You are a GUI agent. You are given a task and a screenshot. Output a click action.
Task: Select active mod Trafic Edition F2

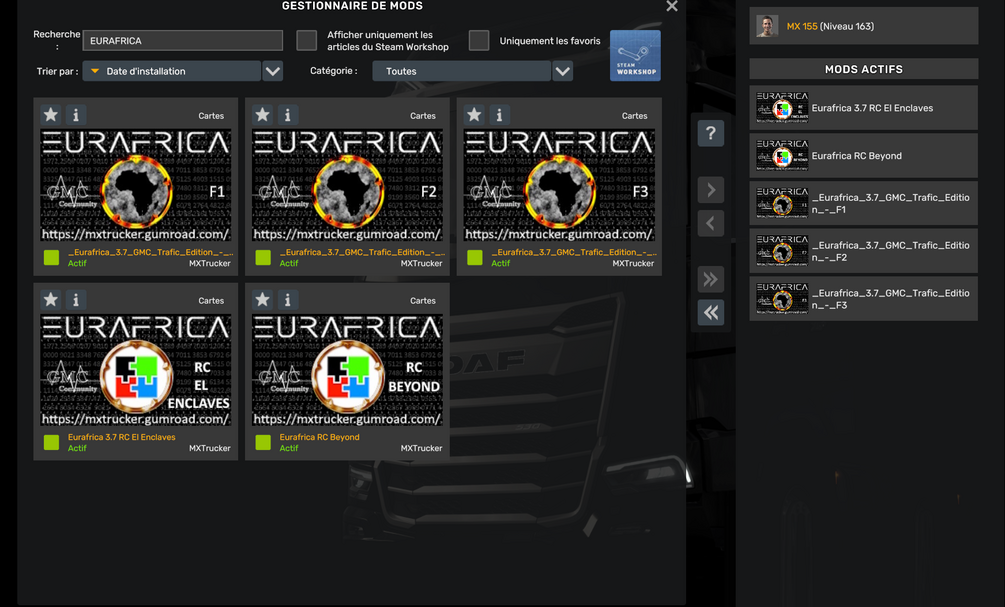tap(863, 251)
